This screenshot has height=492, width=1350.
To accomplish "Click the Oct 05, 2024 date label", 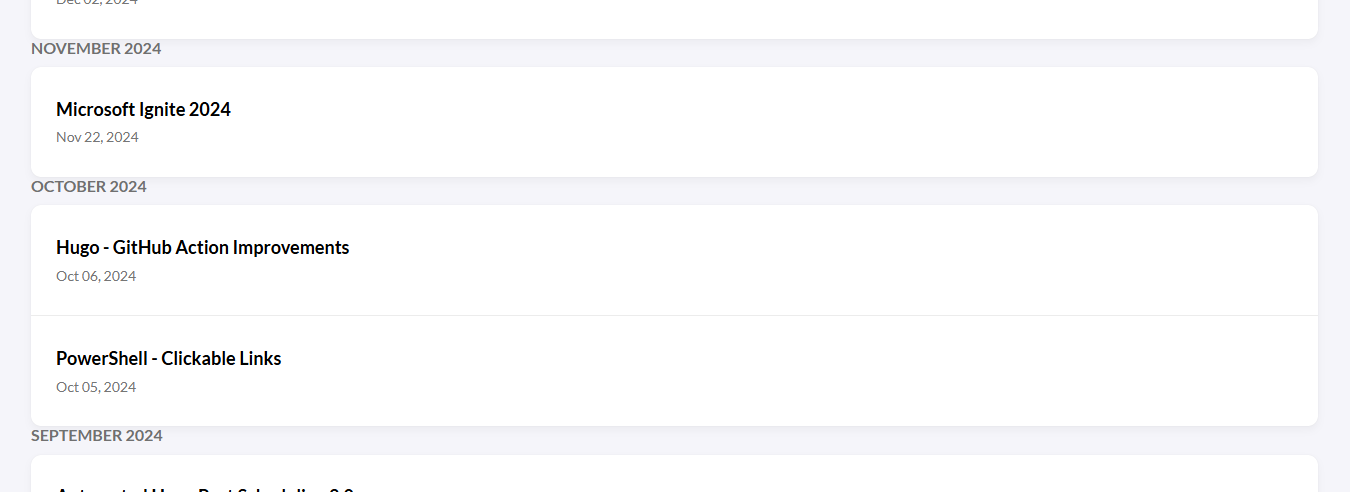I will (96, 387).
